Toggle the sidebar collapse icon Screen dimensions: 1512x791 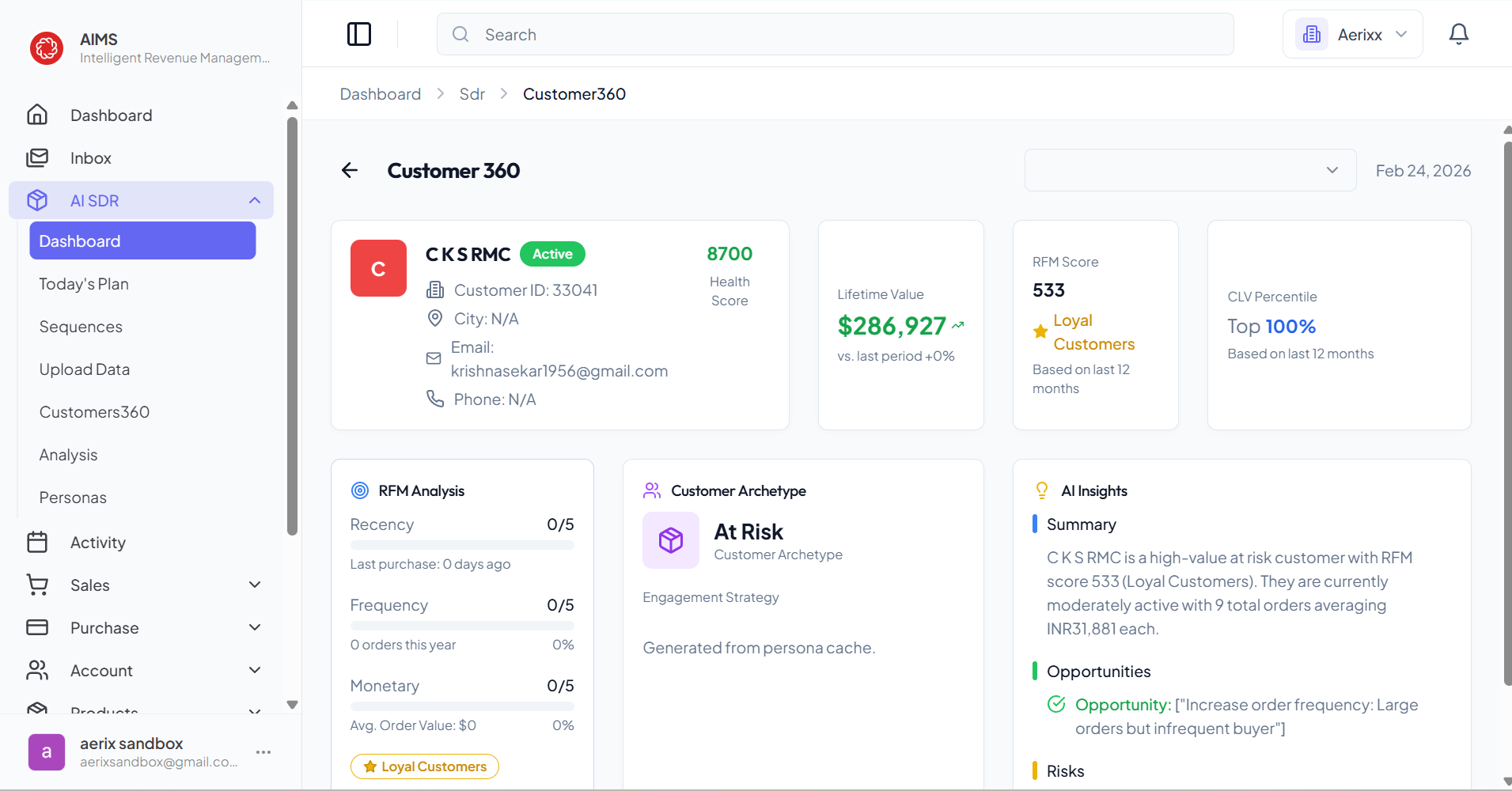[358, 34]
